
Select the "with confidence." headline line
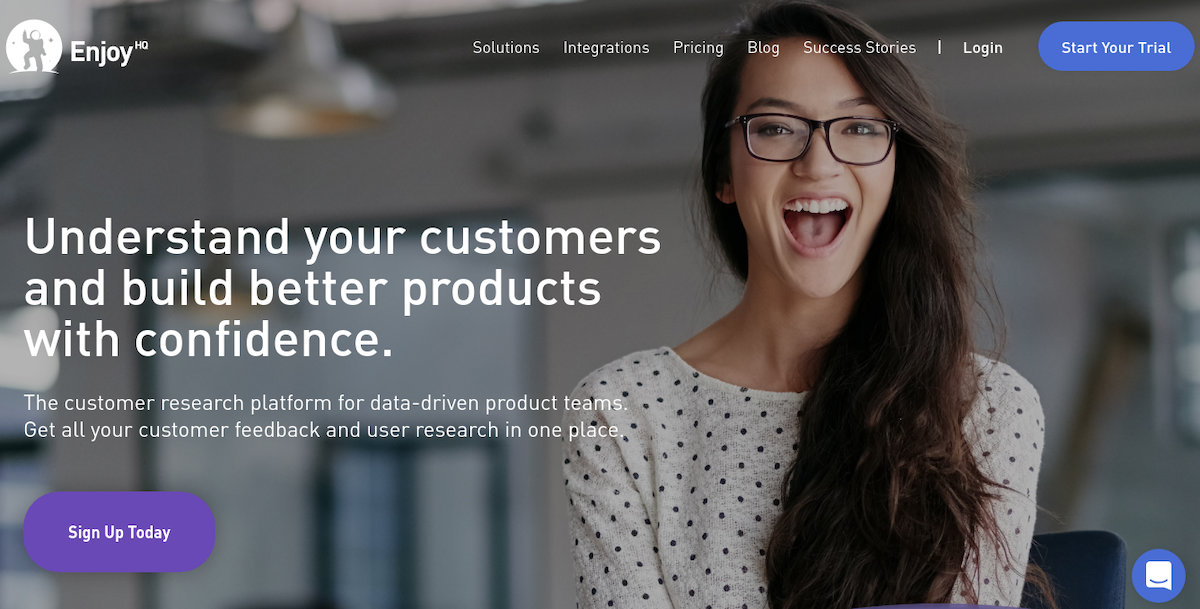click(x=209, y=340)
